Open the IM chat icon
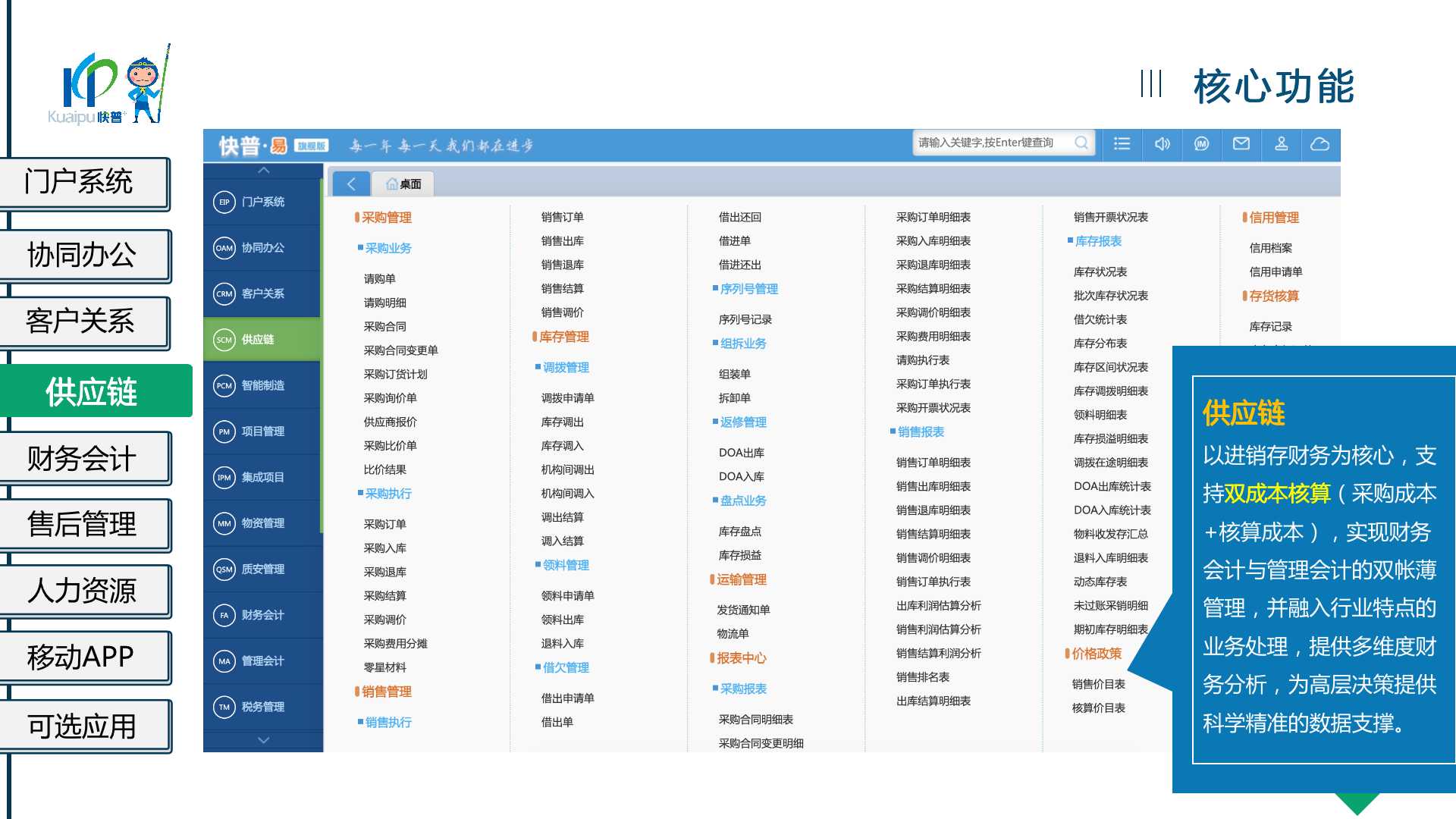The width and height of the screenshot is (1456, 819). click(1201, 144)
